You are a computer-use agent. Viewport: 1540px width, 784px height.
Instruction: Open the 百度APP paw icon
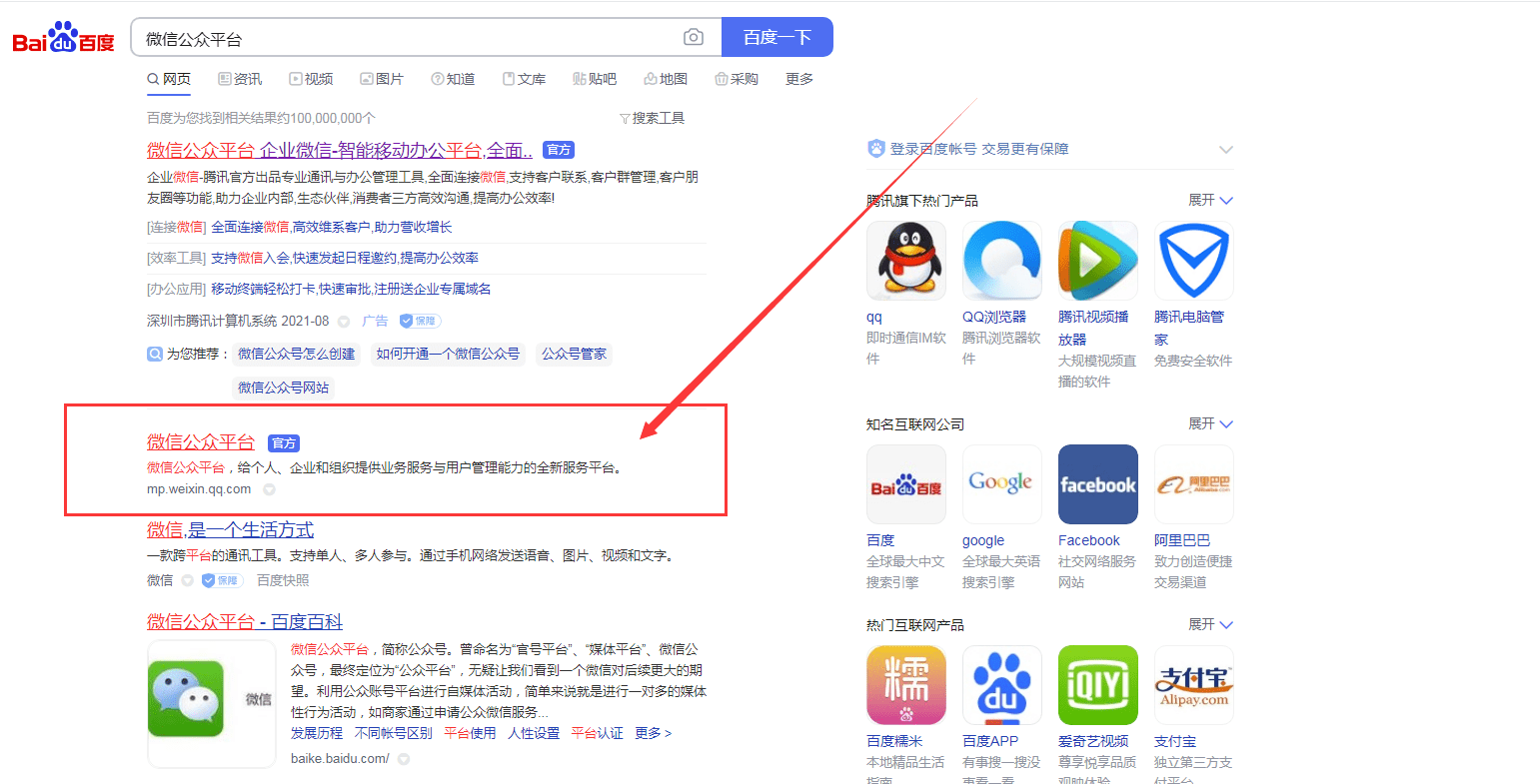click(x=1002, y=685)
